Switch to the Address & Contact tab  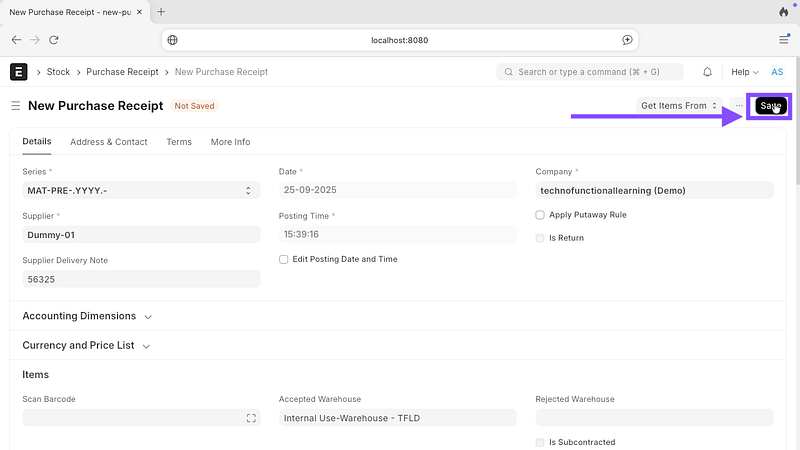click(x=108, y=142)
